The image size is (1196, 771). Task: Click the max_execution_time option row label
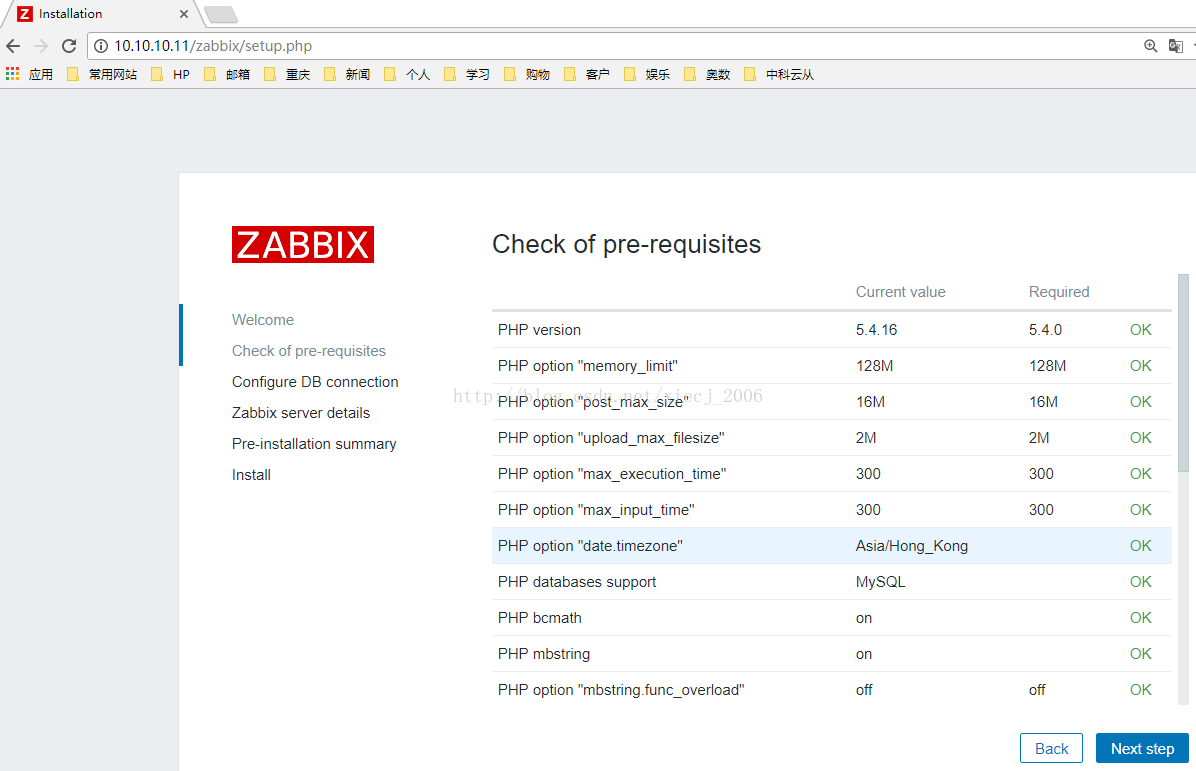point(612,474)
